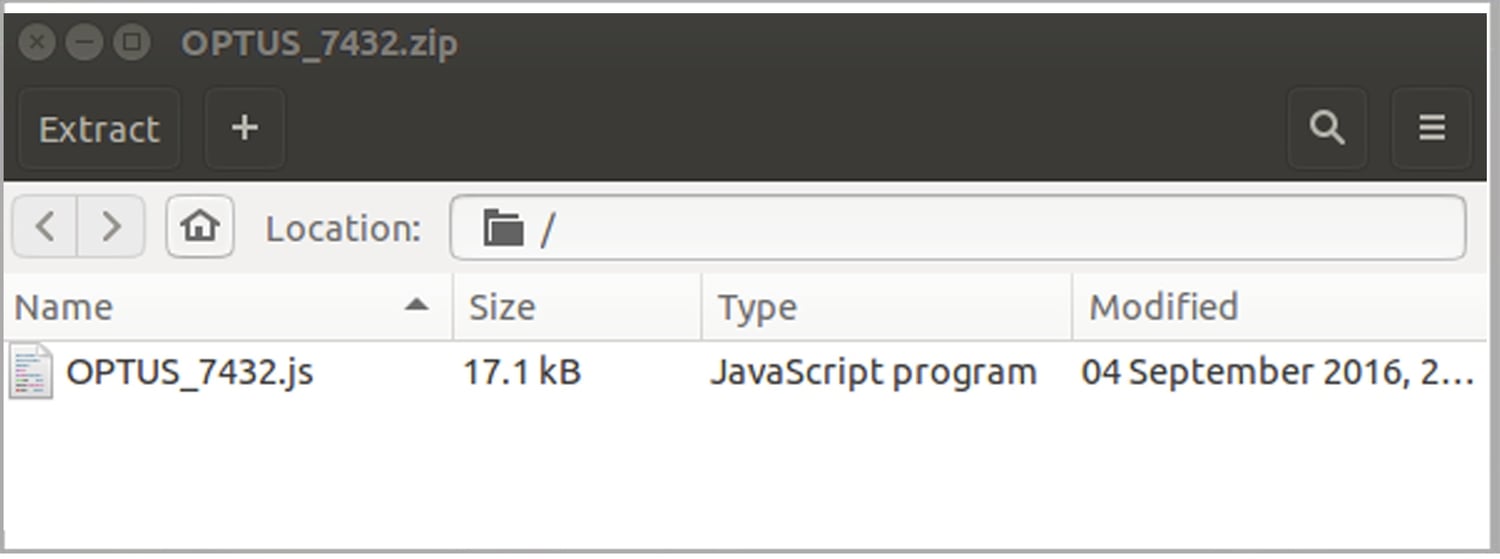Go forward with the right arrow
1500x559 pixels.
point(111,227)
